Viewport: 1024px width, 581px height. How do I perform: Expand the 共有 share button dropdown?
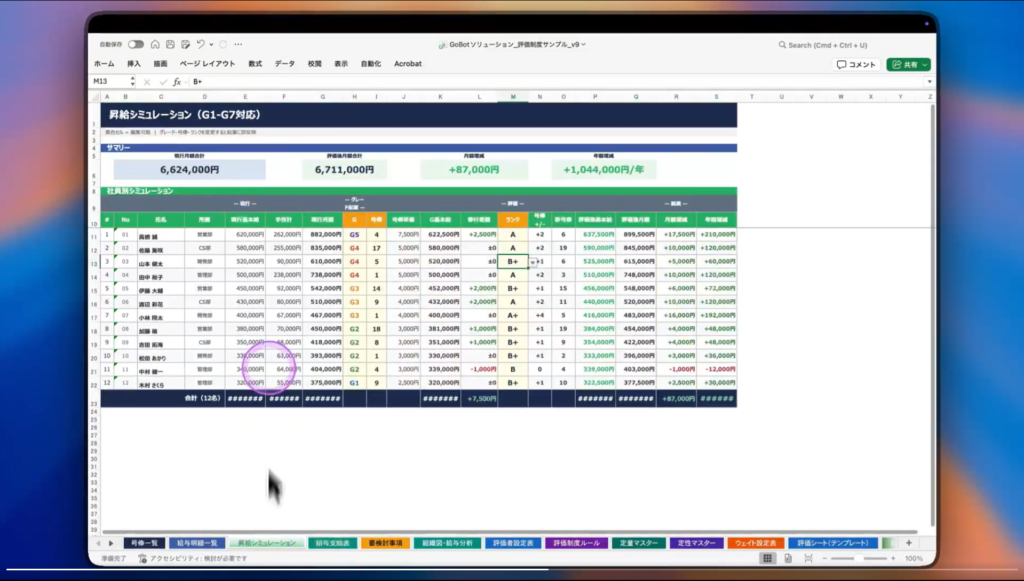pos(926,64)
